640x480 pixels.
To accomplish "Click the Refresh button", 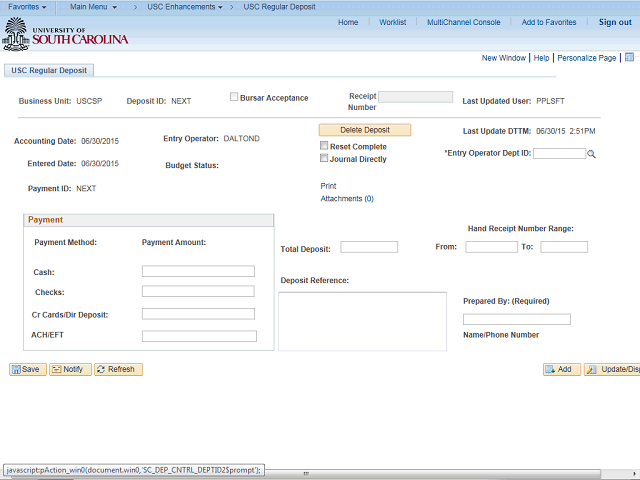I will click(x=118, y=369).
